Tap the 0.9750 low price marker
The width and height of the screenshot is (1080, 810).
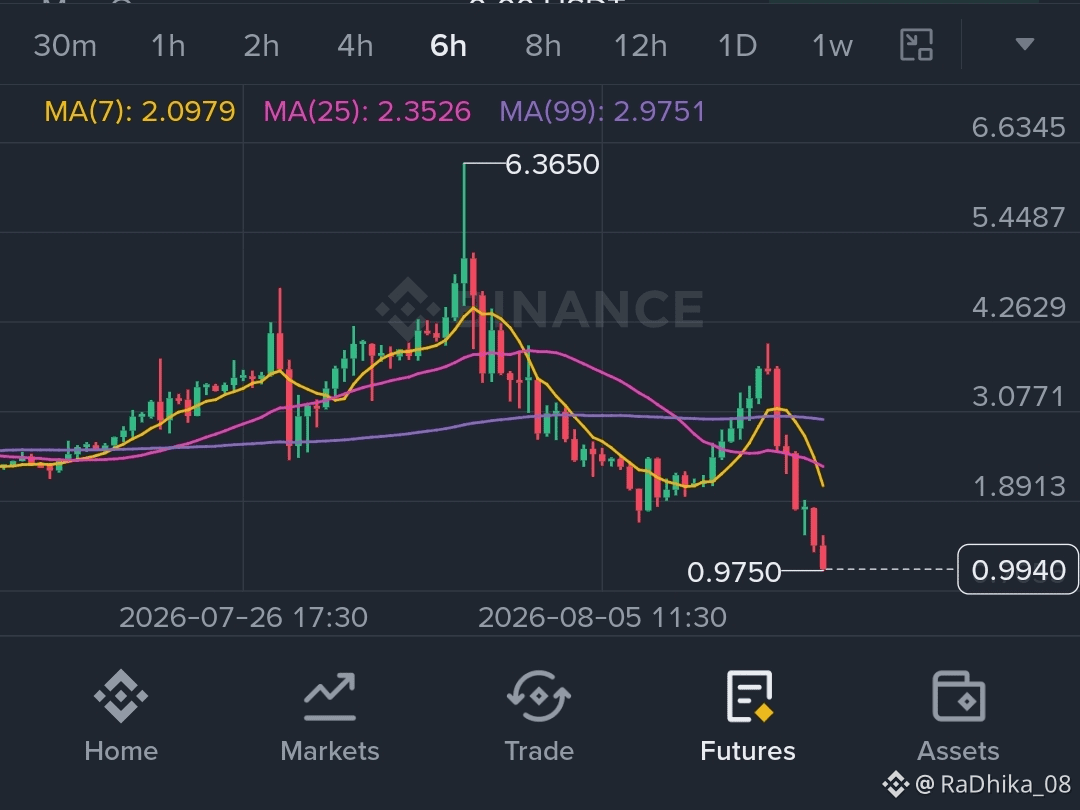734,572
